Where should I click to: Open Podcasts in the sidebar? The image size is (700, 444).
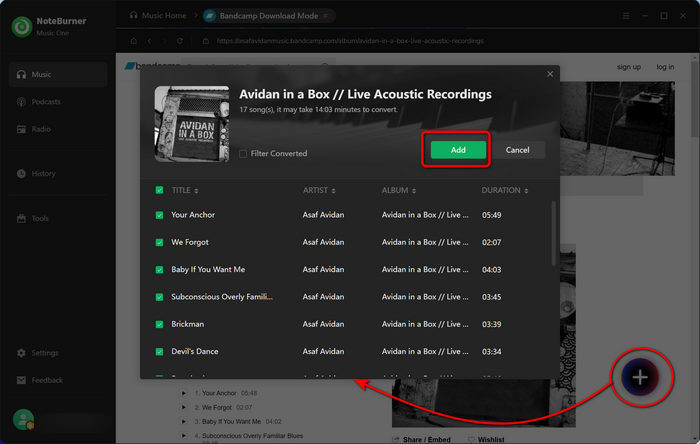click(58, 102)
